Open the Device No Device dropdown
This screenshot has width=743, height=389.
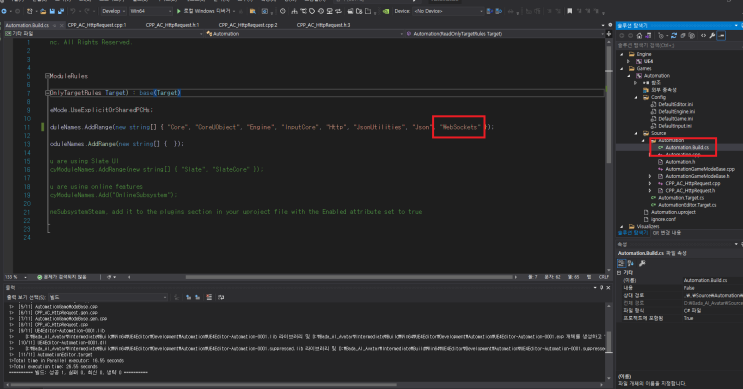[x=448, y=11]
